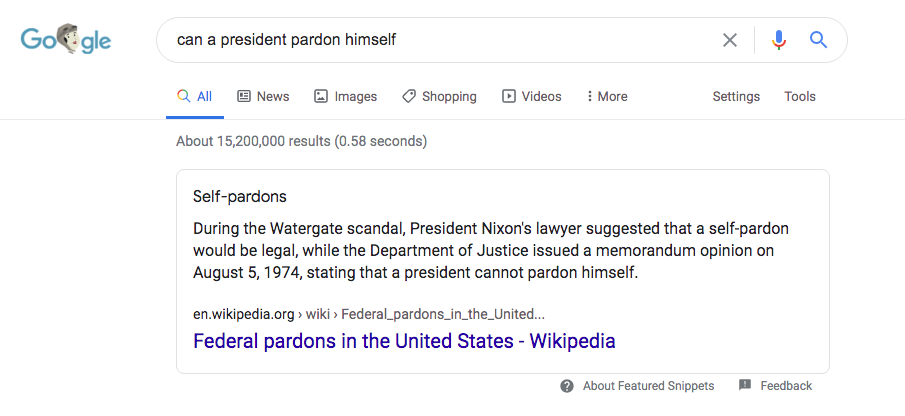Screen dimensions: 905x416
Task: Submit search using magnifying glass icon
Action: (x=818, y=40)
